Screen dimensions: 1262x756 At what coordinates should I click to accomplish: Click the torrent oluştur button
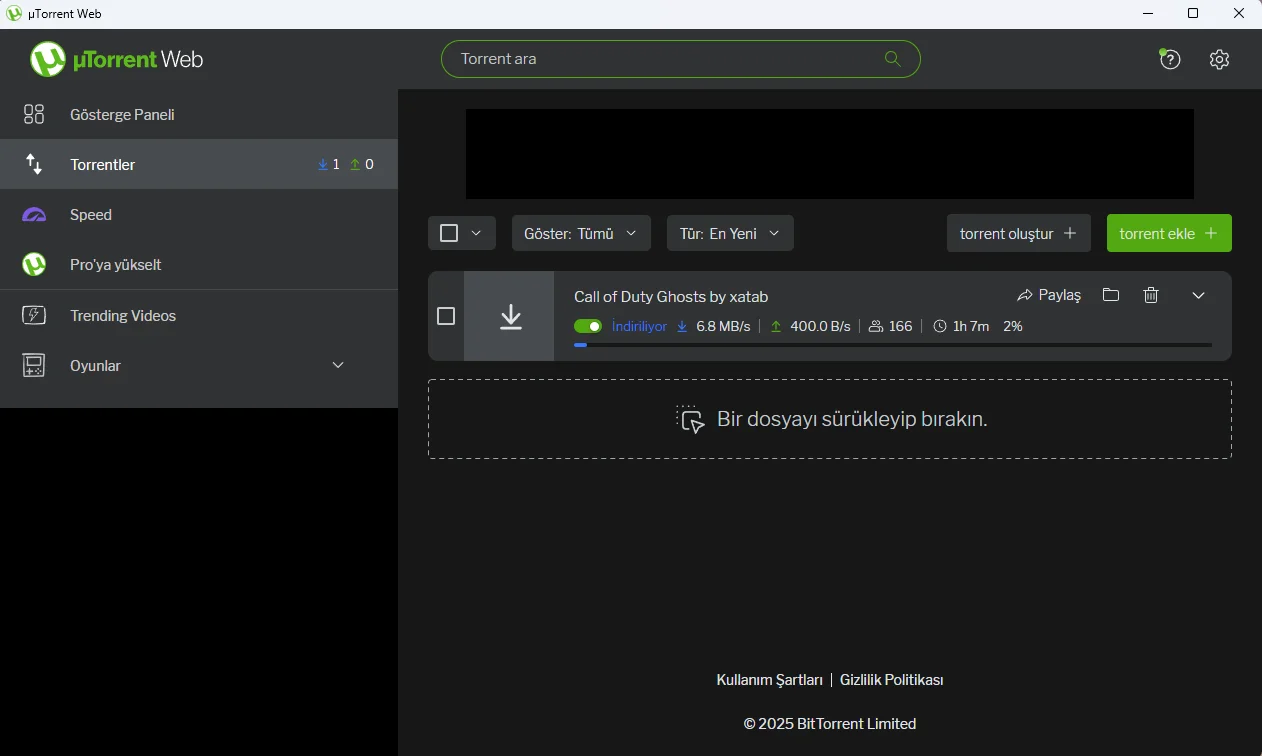(x=1019, y=233)
